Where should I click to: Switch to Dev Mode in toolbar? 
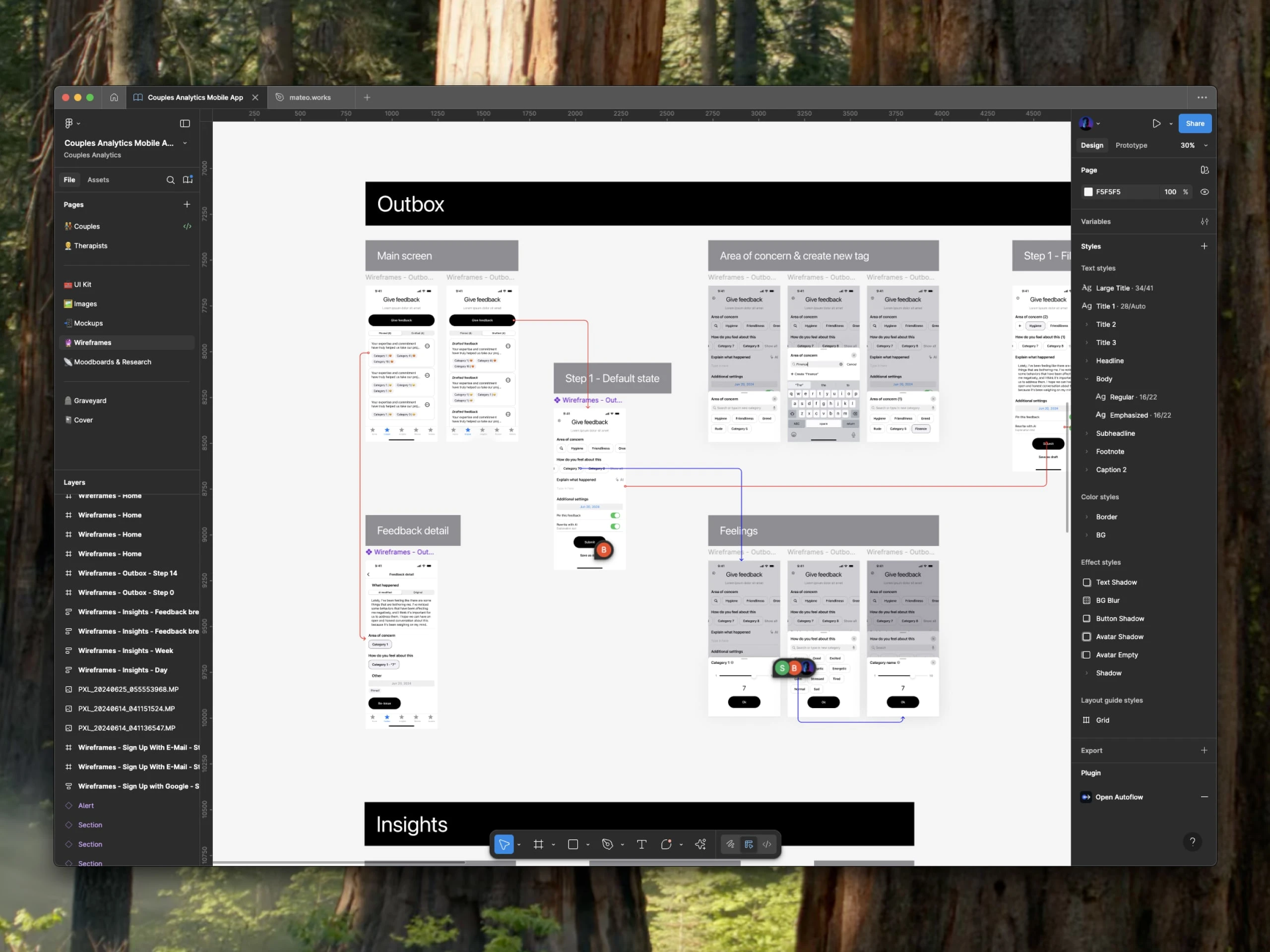[x=766, y=844]
